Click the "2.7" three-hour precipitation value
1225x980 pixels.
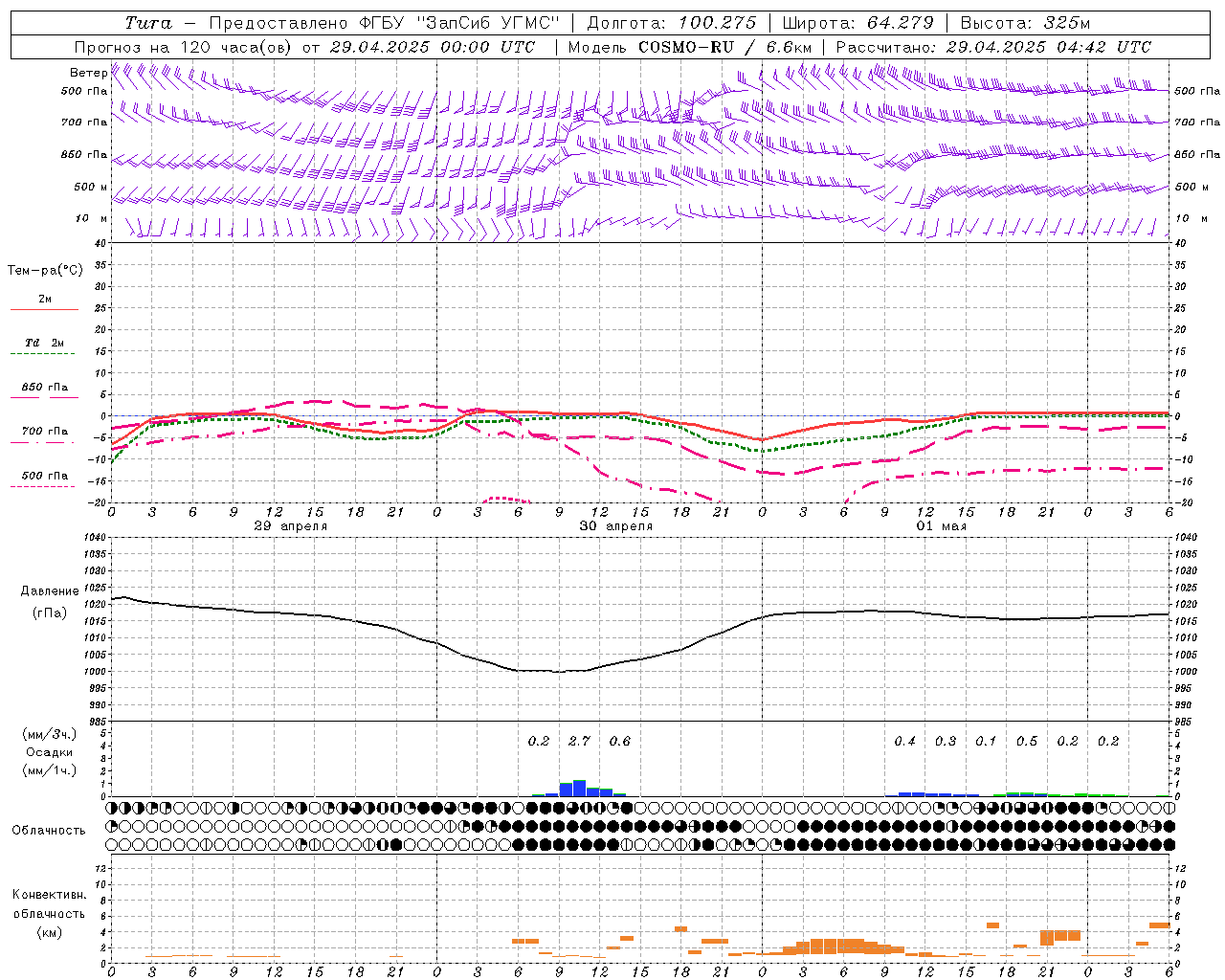pos(579,742)
